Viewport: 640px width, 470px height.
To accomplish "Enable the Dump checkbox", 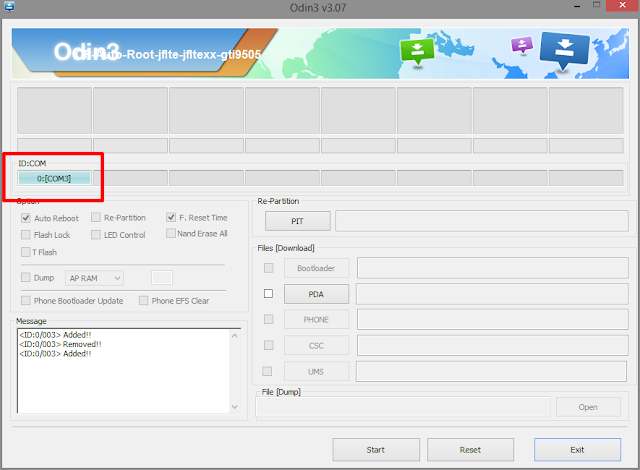I will (26, 277).
